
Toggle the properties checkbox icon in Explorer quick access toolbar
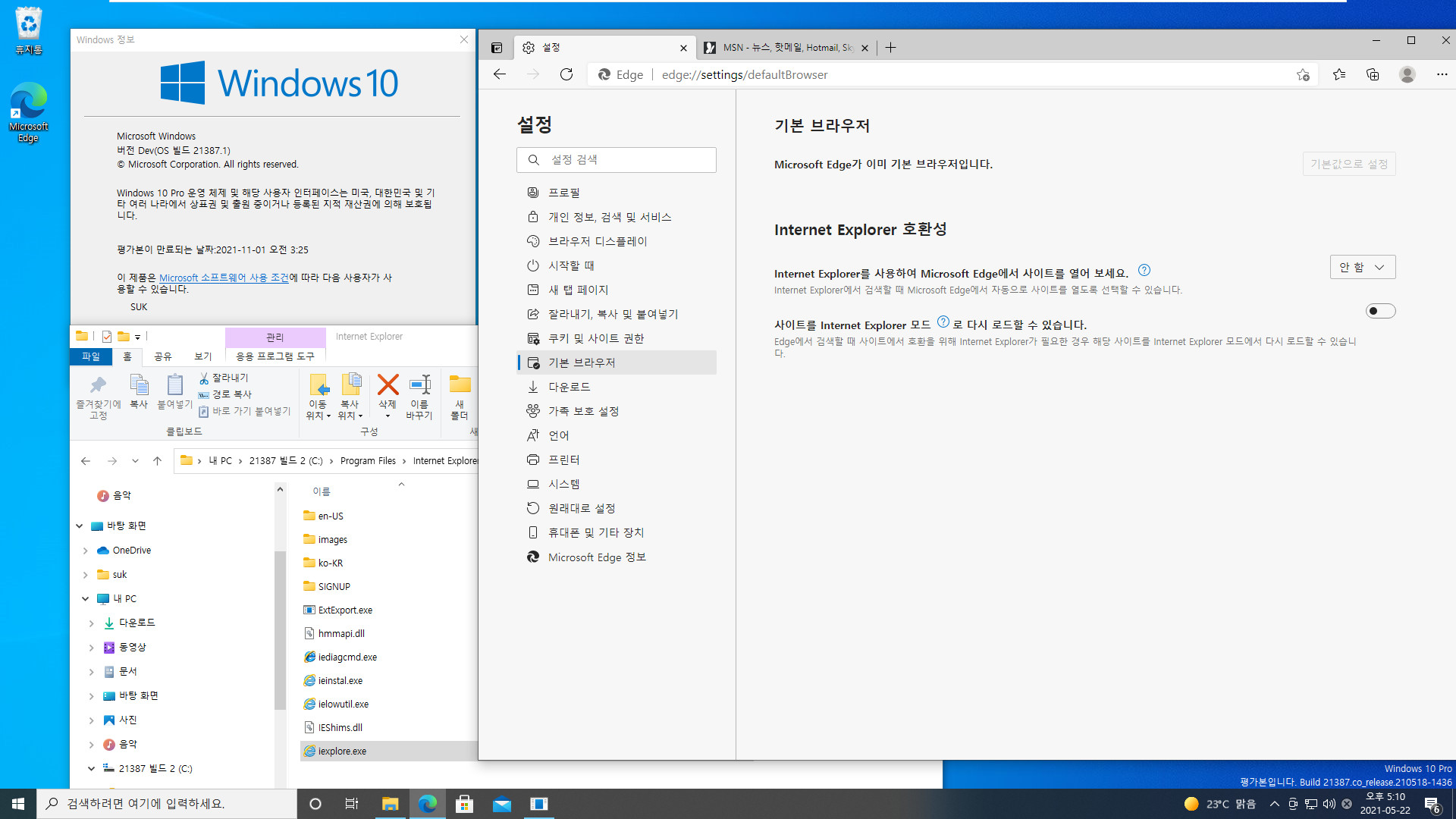coord(107,336)
